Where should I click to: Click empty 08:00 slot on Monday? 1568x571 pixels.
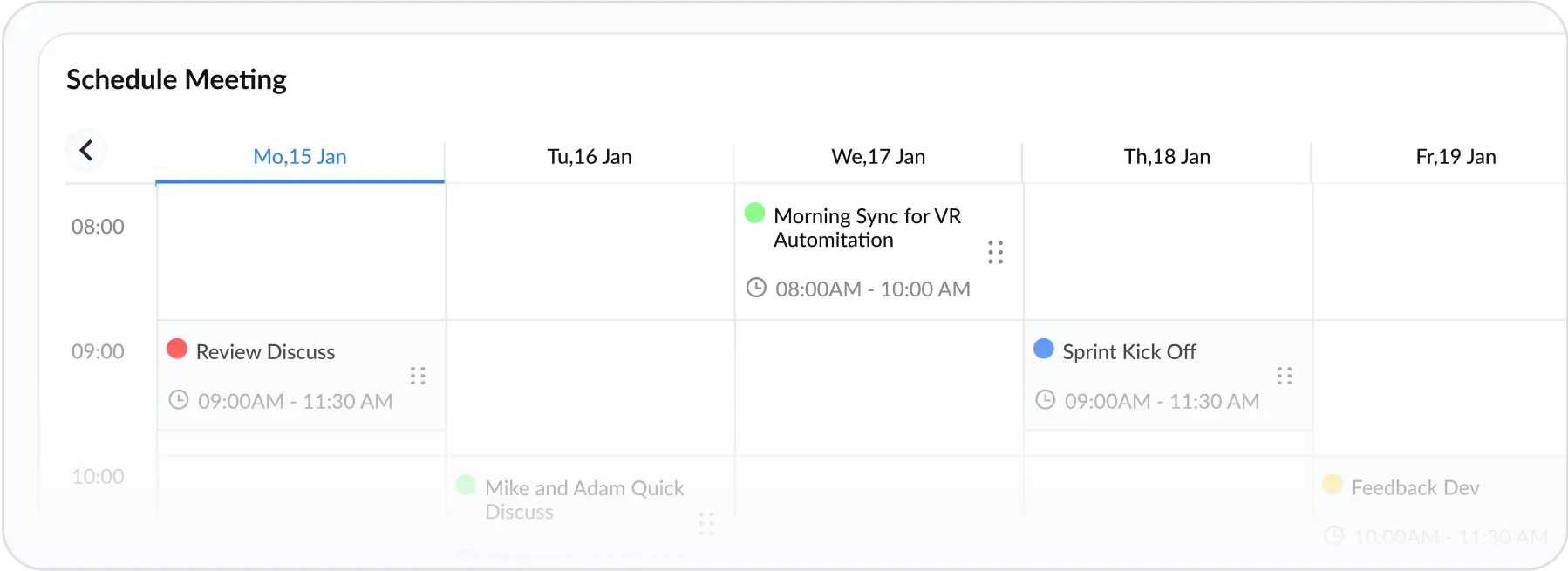tap(301, 251)
